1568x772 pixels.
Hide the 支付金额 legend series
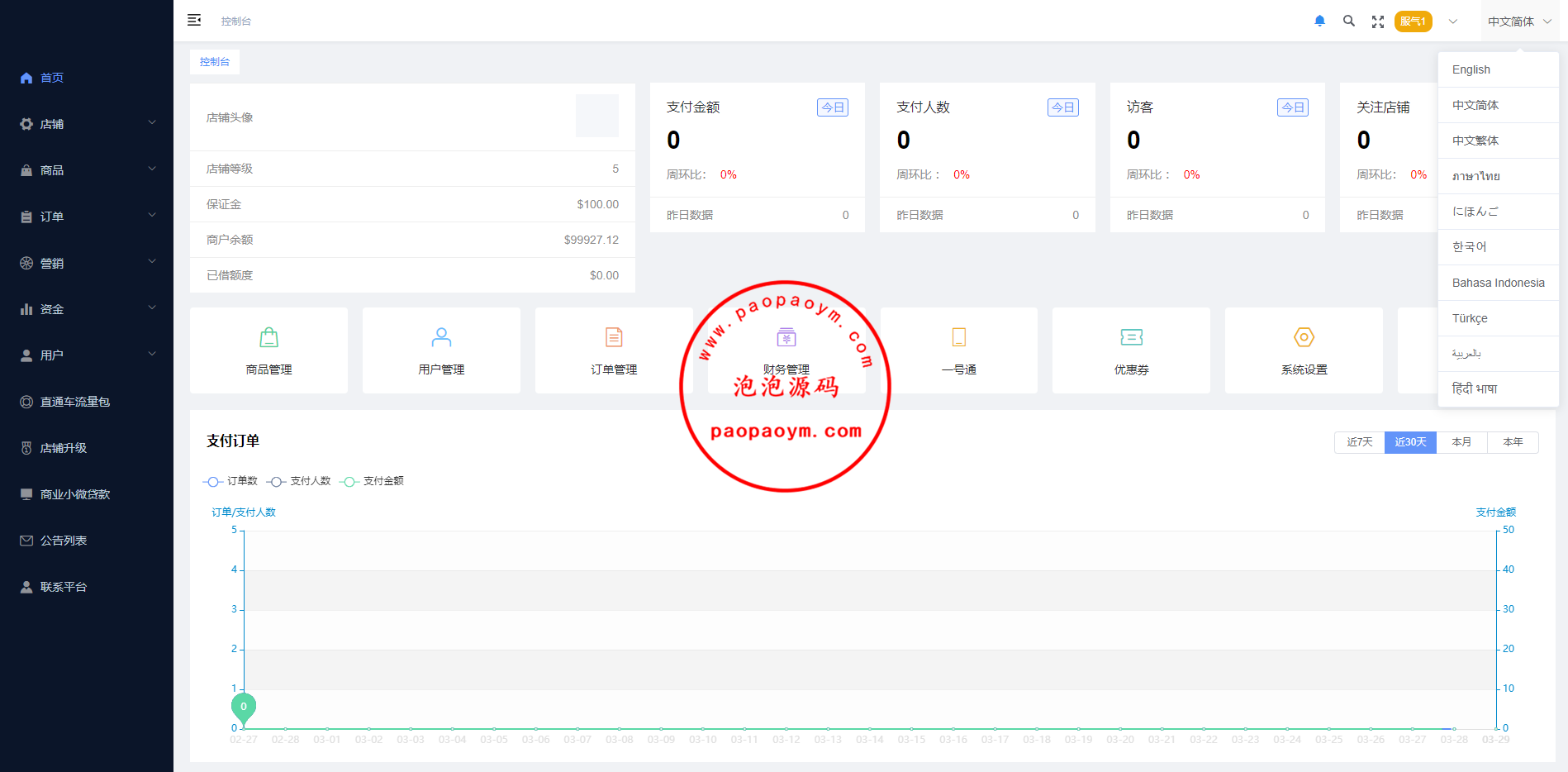372,481
